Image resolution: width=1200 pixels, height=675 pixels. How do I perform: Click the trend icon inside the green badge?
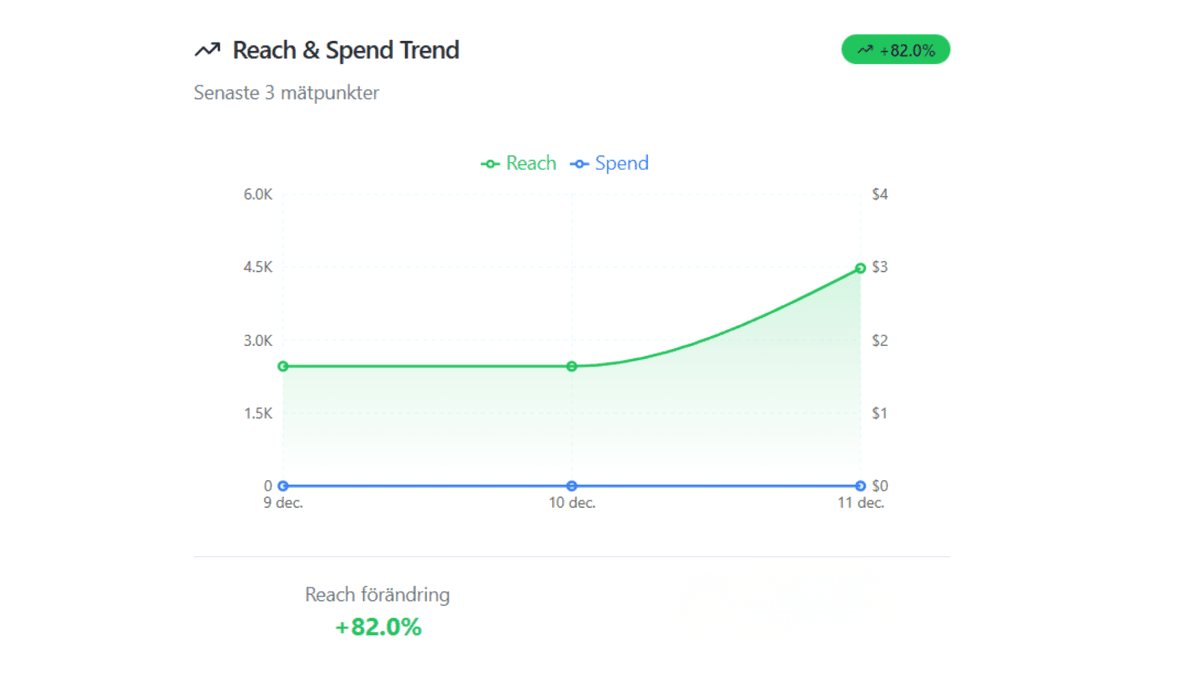point(866,49)
